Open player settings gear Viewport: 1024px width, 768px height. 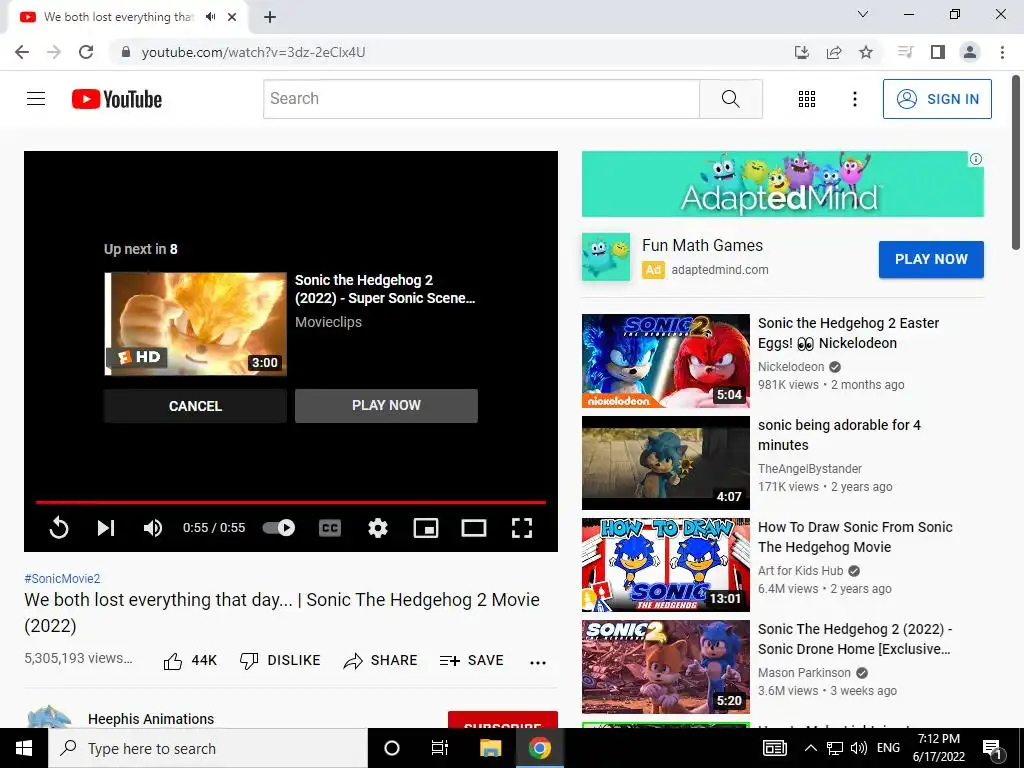pyautogui.click(x=378, y=528)
